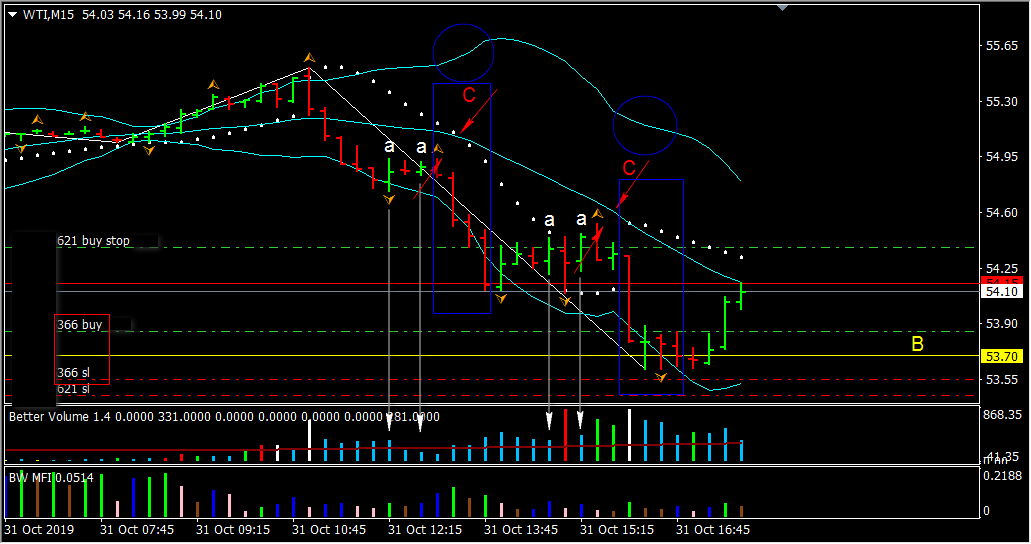
Task: Click the tall red Better Volume bar
Action: [x=565, y=435]
